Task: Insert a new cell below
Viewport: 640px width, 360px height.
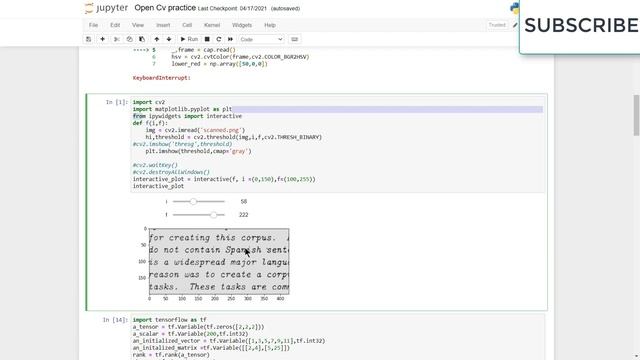Action: (102, 39)
